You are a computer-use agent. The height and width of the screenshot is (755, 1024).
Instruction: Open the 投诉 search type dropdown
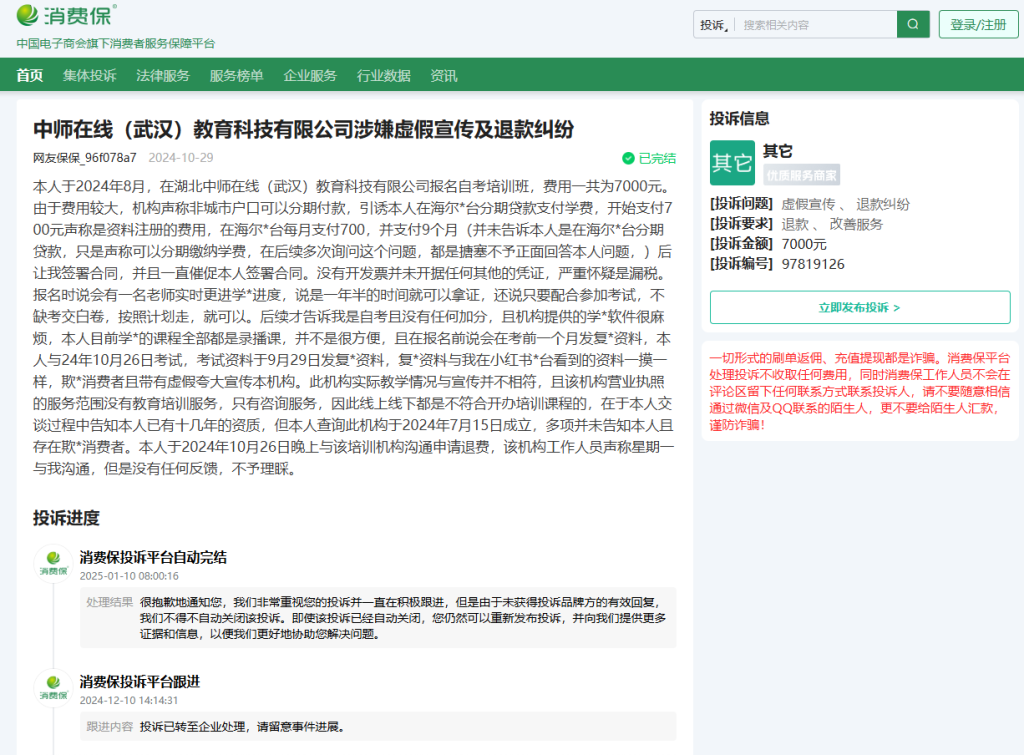point(714,25)
